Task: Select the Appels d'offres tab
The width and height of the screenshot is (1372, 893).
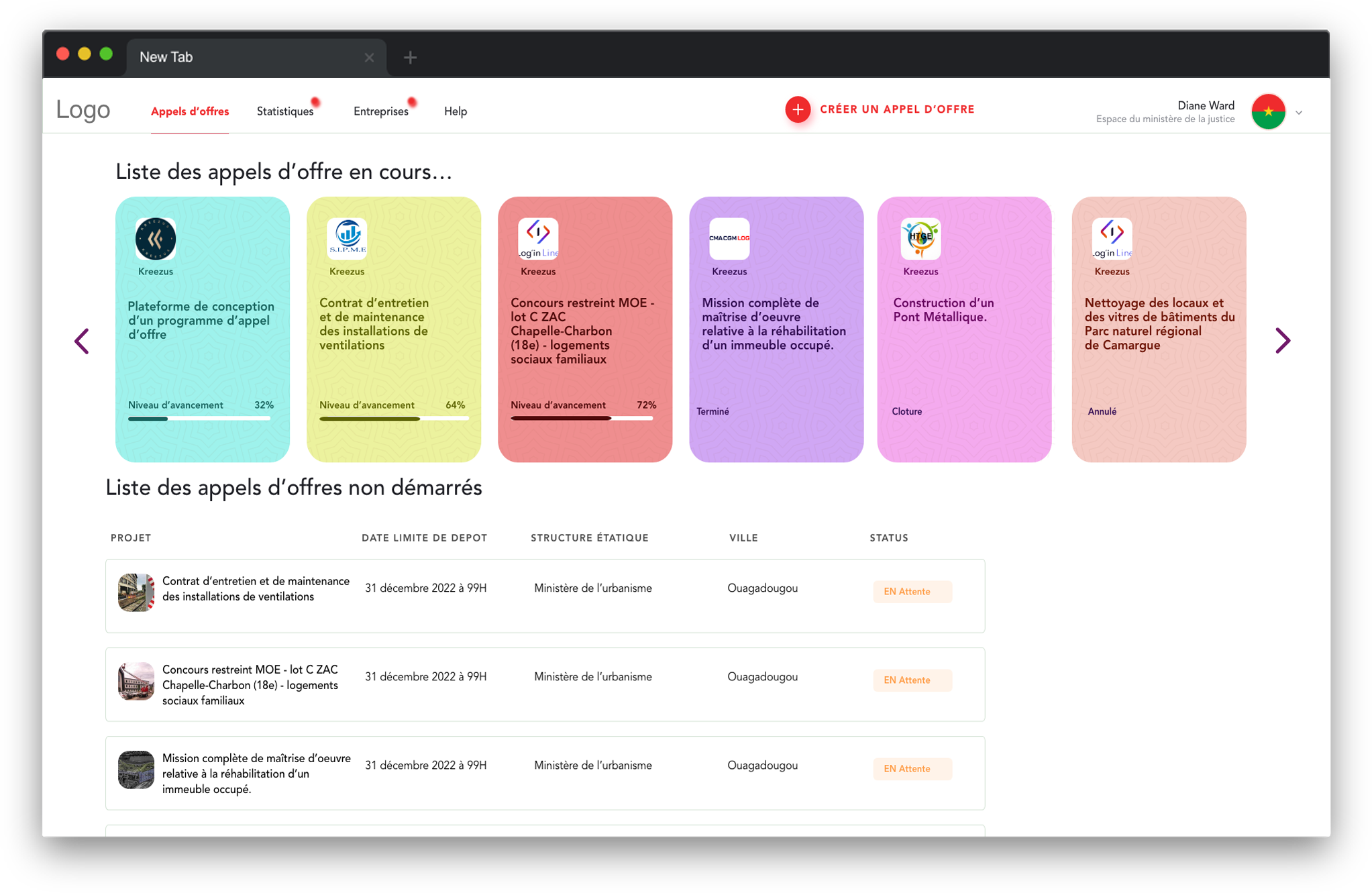Action: (190, 111)
